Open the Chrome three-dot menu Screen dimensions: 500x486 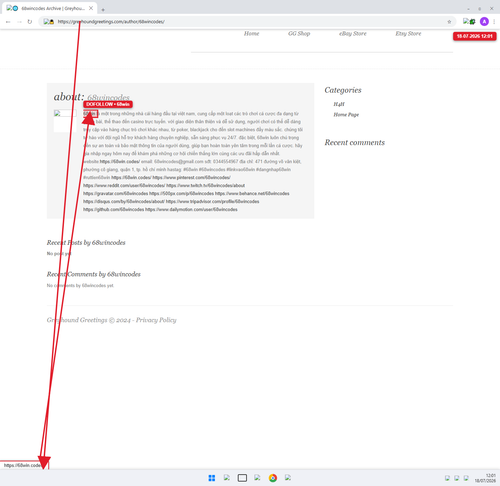(494, 22)
